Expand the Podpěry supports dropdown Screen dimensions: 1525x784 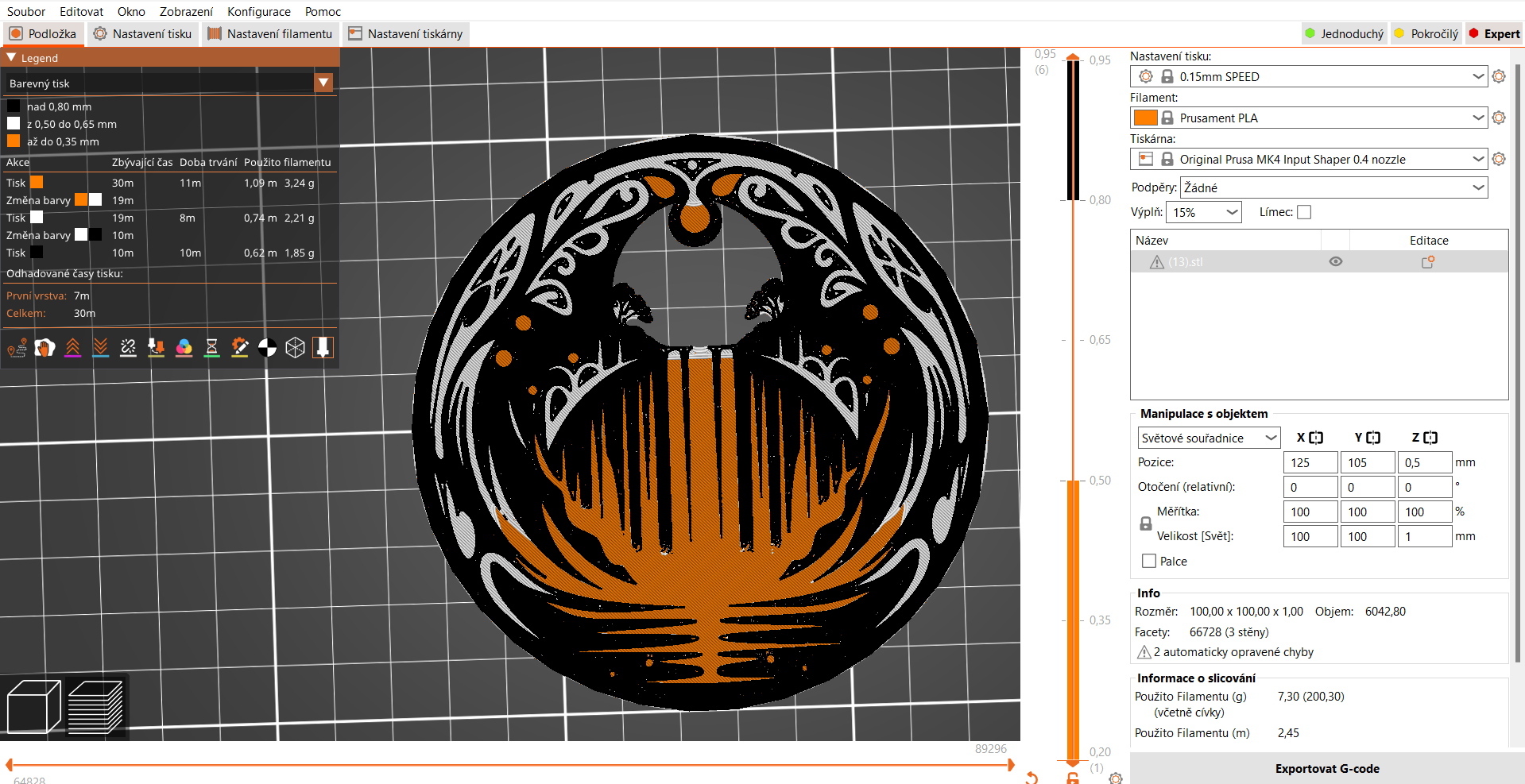[1477, 187]
